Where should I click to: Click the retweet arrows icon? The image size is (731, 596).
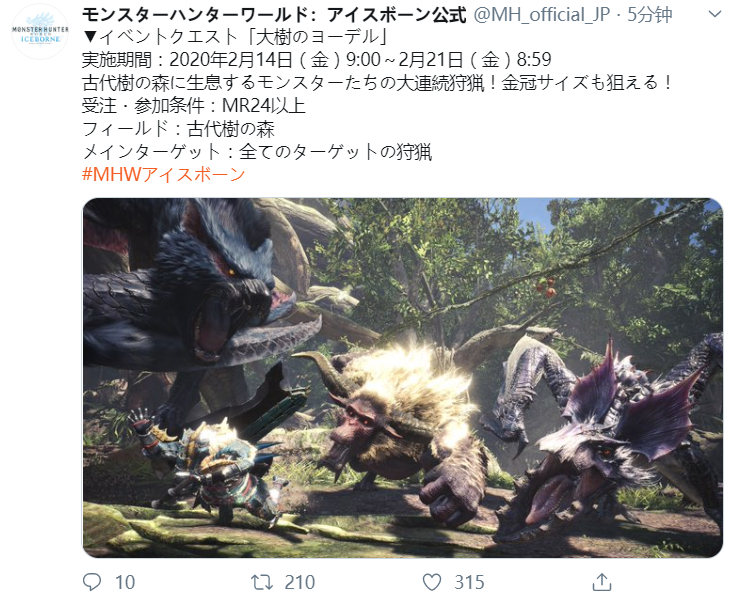coord(262,582)
